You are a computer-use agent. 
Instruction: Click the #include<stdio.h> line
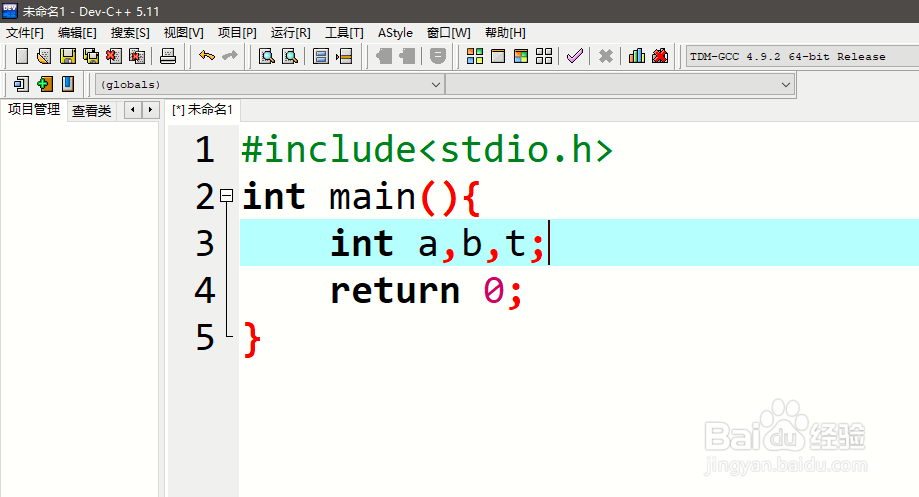(x=427, y=149)
